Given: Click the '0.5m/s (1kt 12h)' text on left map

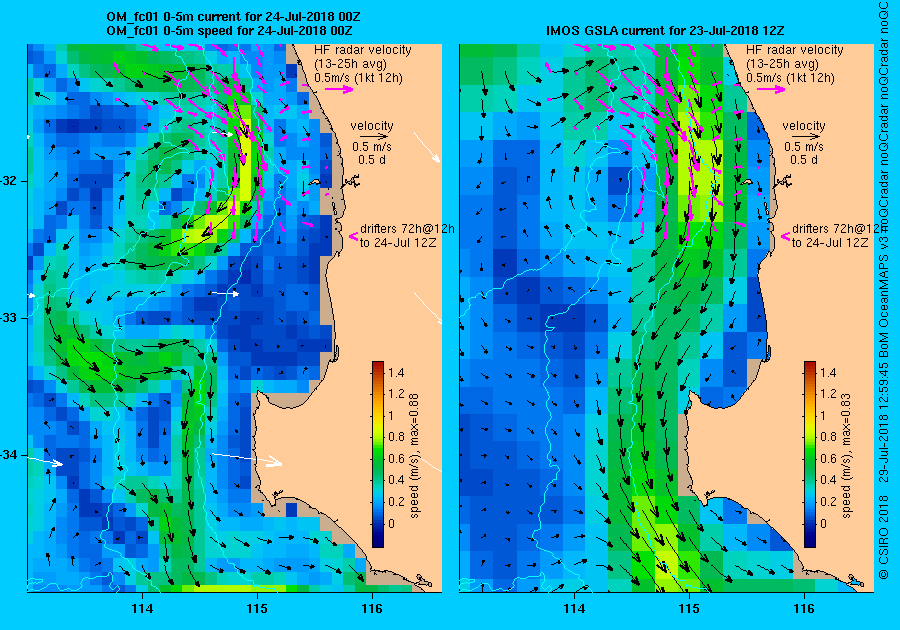Looking at the screenshot, I should (358, 78).
